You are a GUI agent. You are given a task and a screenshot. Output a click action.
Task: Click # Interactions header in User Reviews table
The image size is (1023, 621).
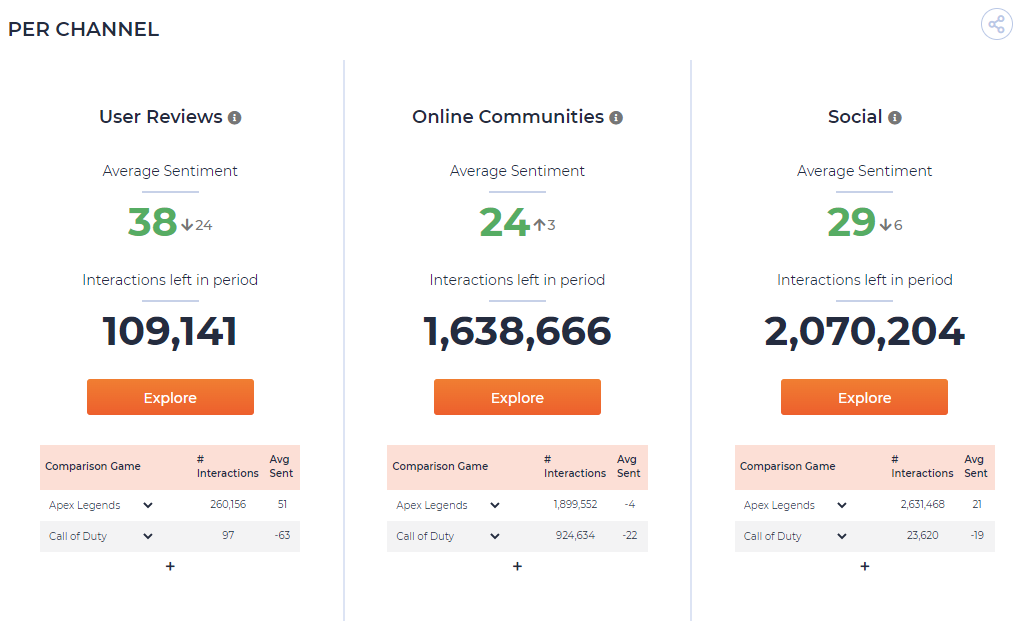[x=228, y=466]
